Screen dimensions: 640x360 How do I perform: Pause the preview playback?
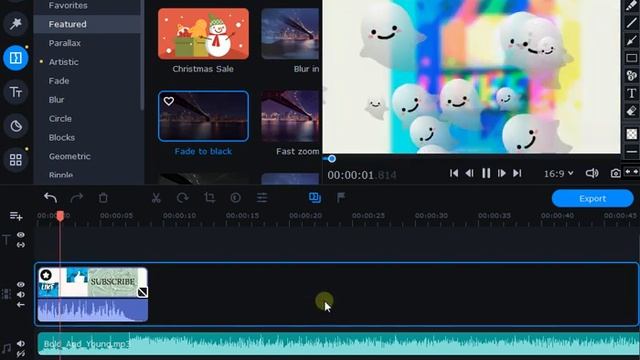(x=486, y=173)
